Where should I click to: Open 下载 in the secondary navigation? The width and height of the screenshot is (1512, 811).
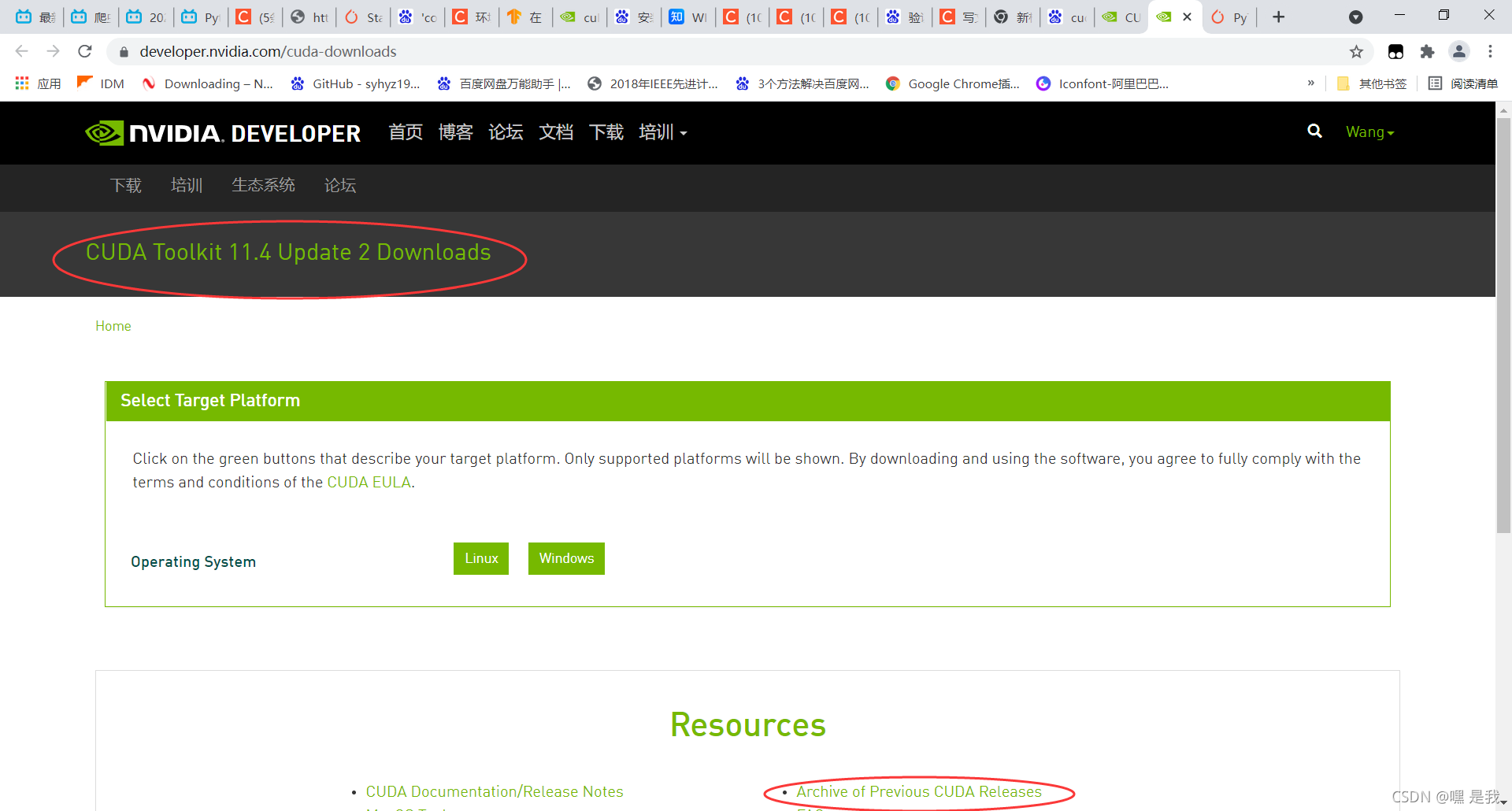coord(126,185)
